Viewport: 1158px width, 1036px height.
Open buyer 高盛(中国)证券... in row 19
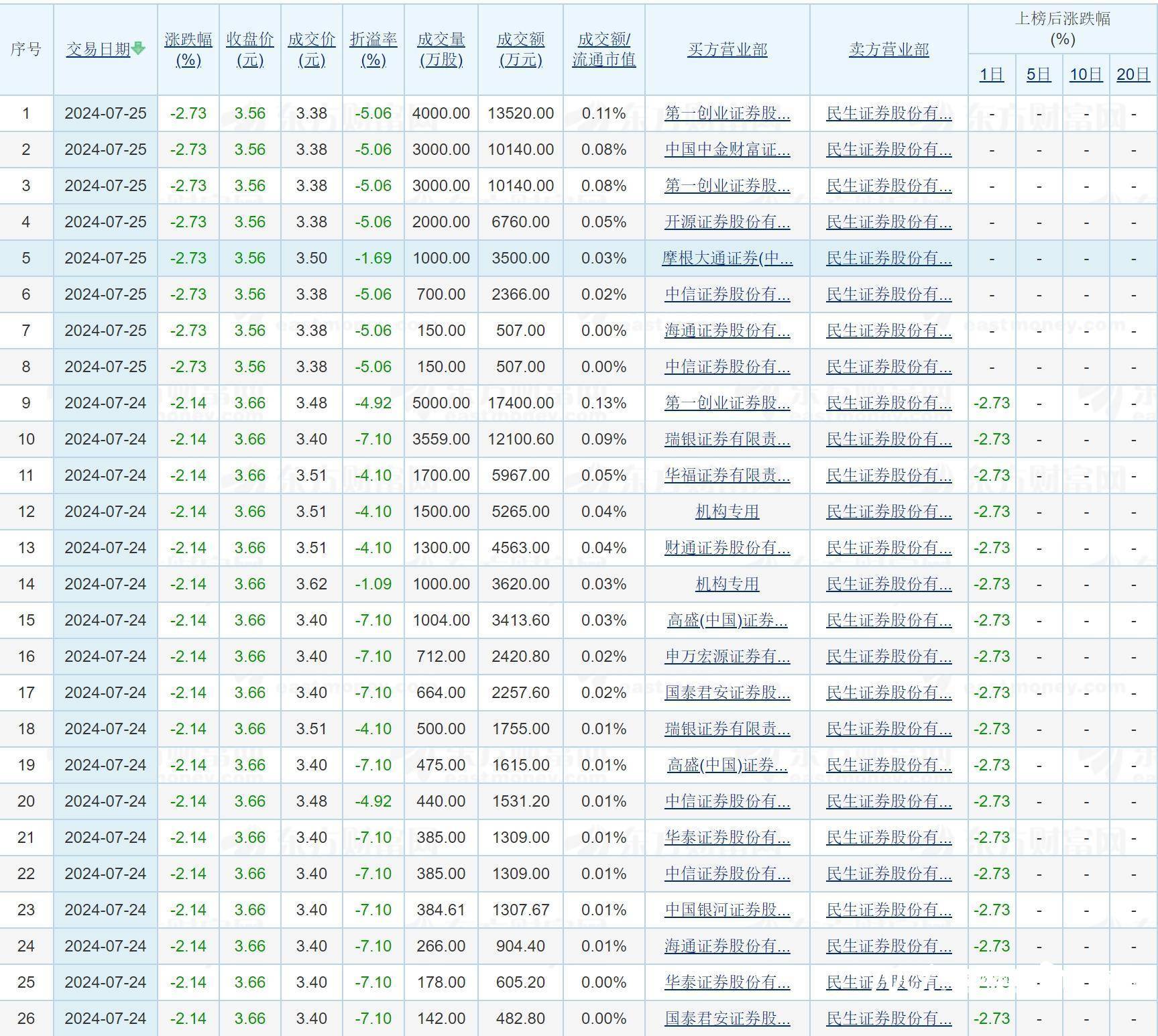[x=728, y=765]
